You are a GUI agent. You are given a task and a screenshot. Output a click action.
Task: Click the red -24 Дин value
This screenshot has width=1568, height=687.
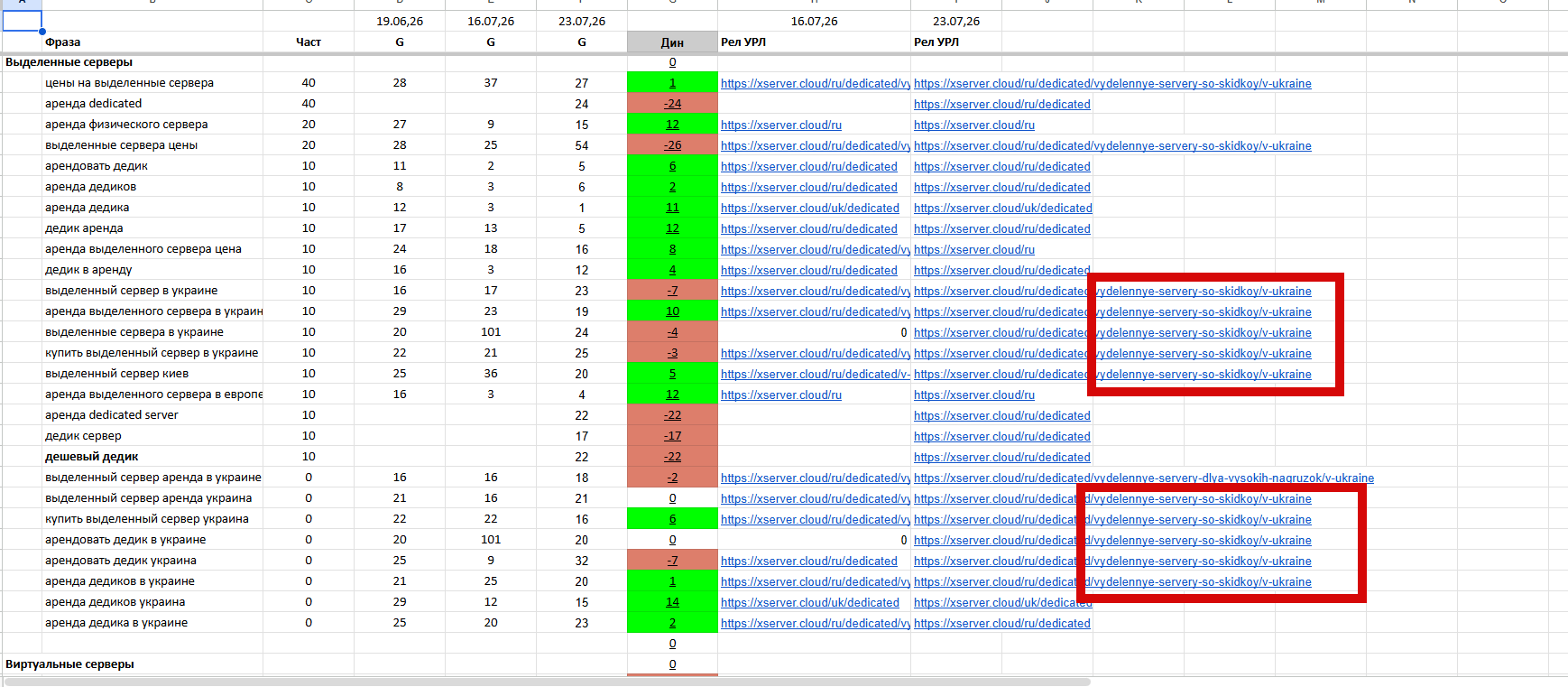tap(672, 104)
